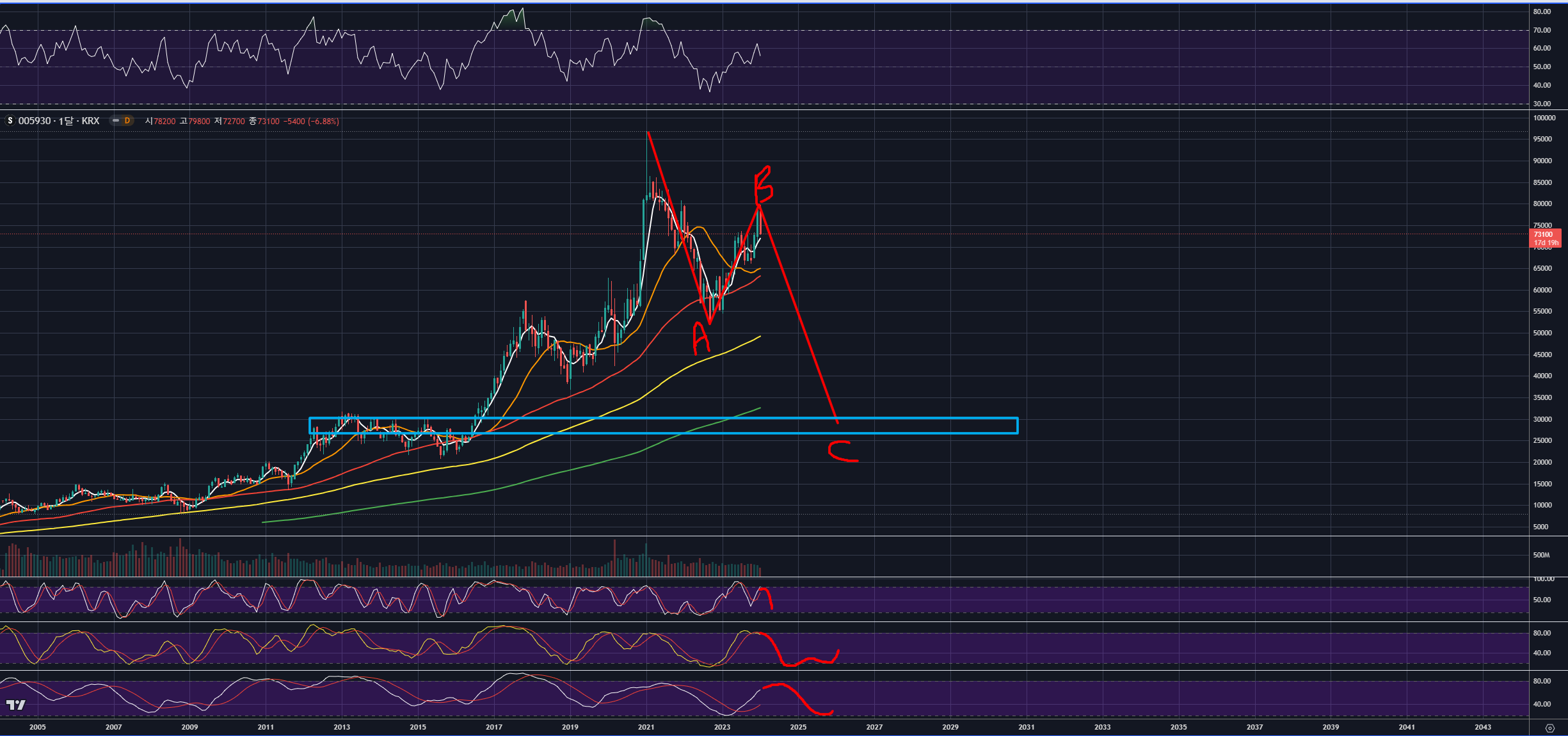Click the 100000 price scale label
The width and height of the screenshot is (1568, 736).
point(1544,118)
